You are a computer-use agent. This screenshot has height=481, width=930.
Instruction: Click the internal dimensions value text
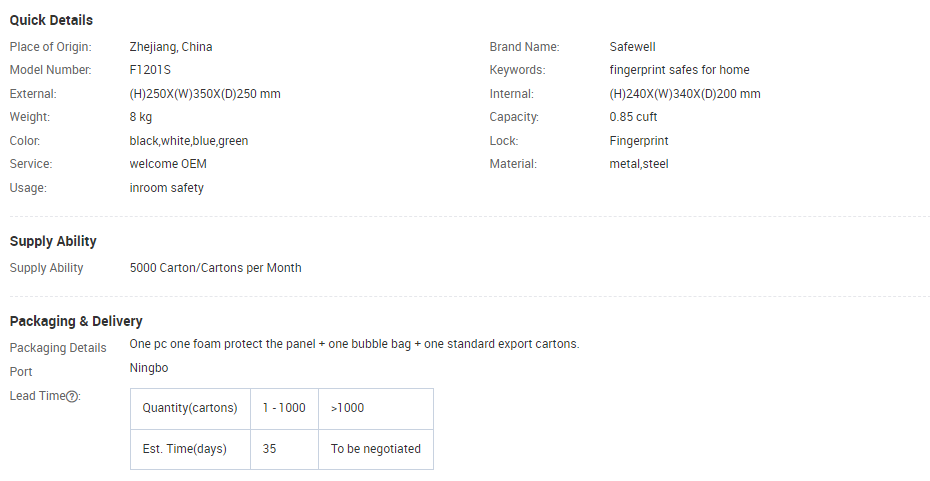(684, 94)
